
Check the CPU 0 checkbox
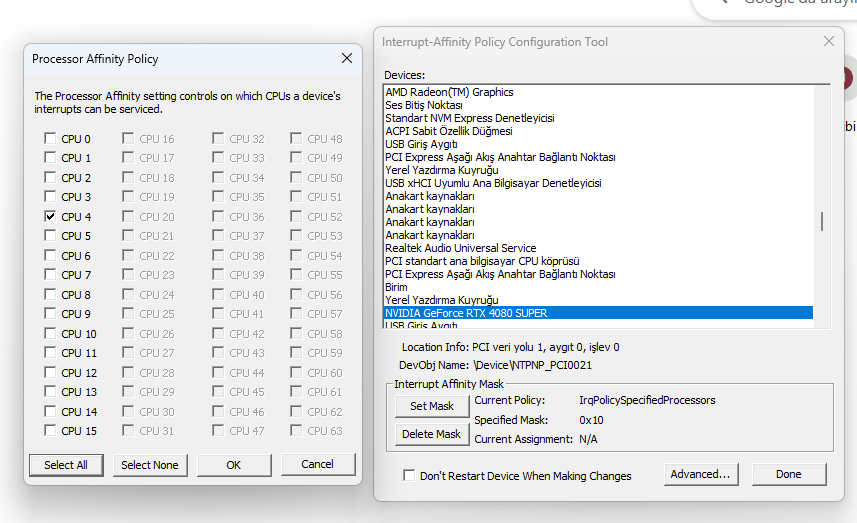(50, 139)
